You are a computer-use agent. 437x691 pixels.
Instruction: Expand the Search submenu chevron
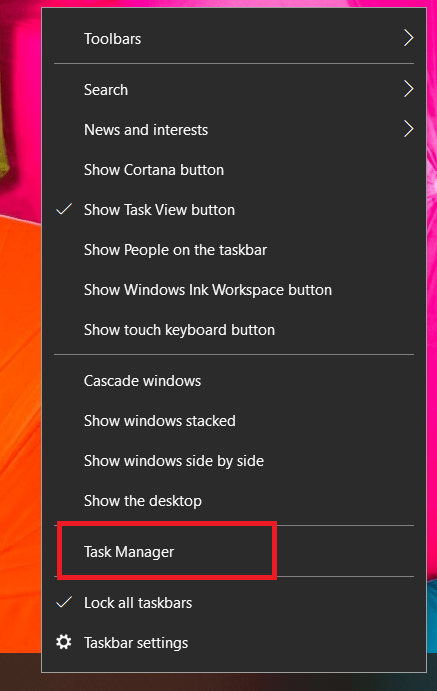tap(409, 89)
